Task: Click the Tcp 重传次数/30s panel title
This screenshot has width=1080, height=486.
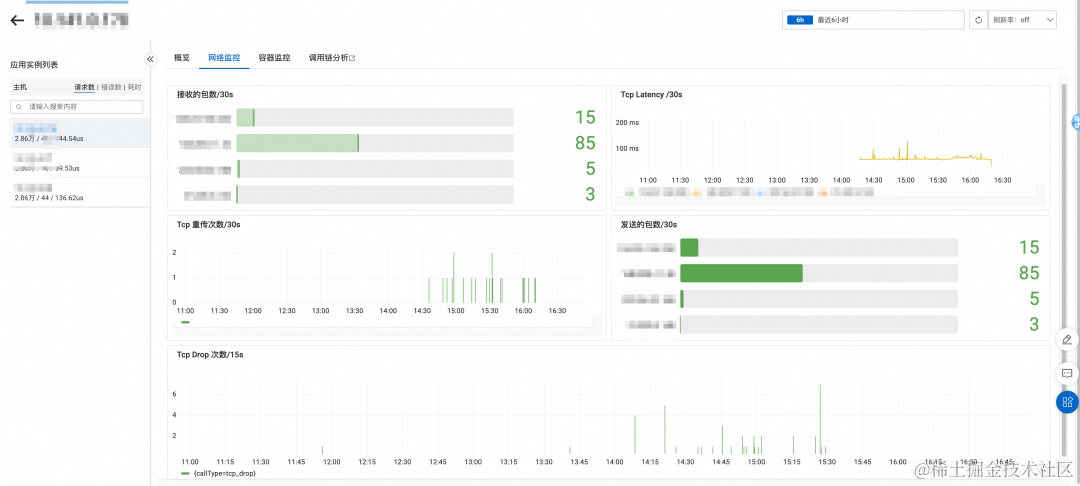Action: pyautogui.click(x=209, y=224)
